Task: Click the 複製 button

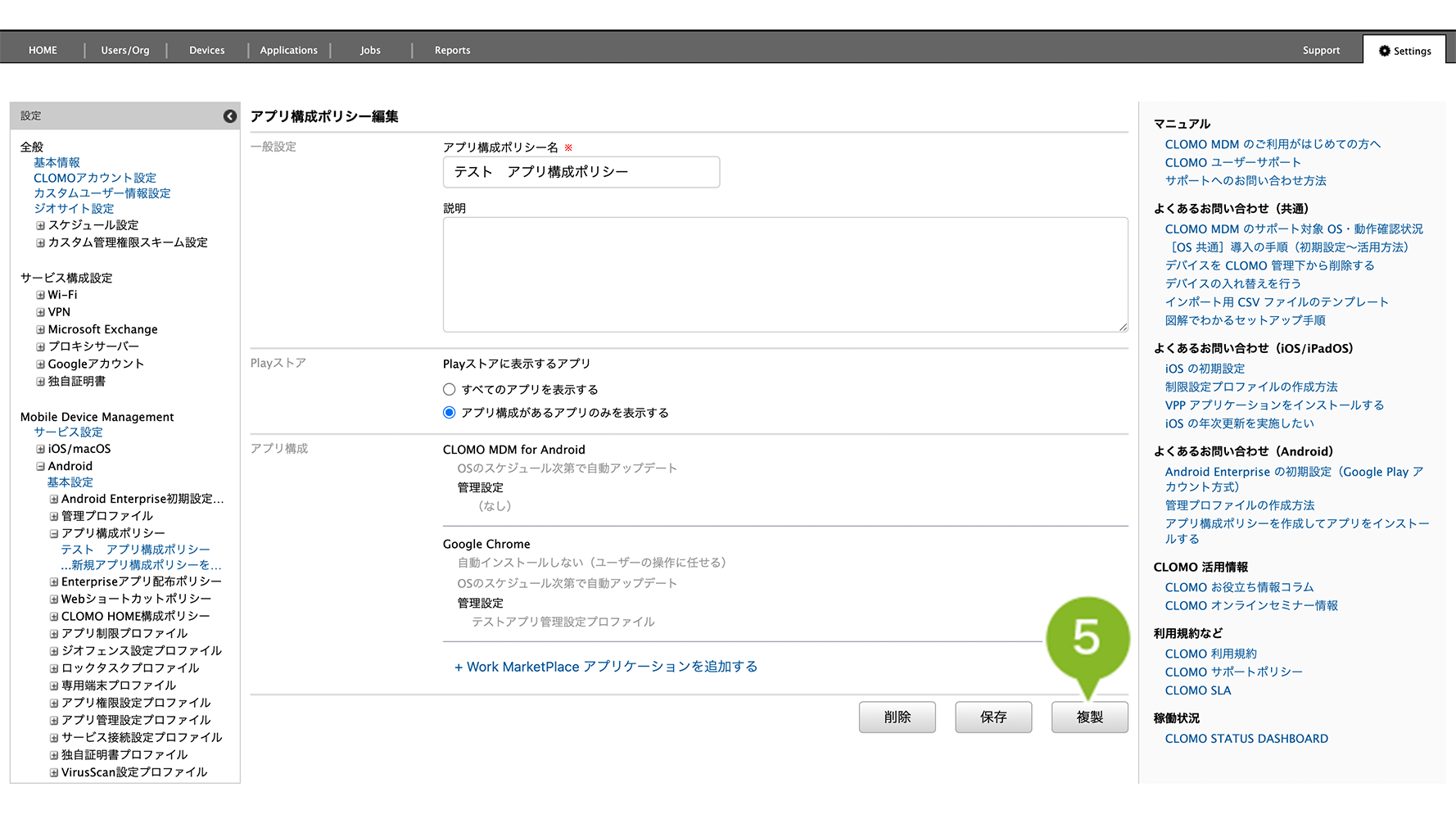Action: [x=1089, y=717]
